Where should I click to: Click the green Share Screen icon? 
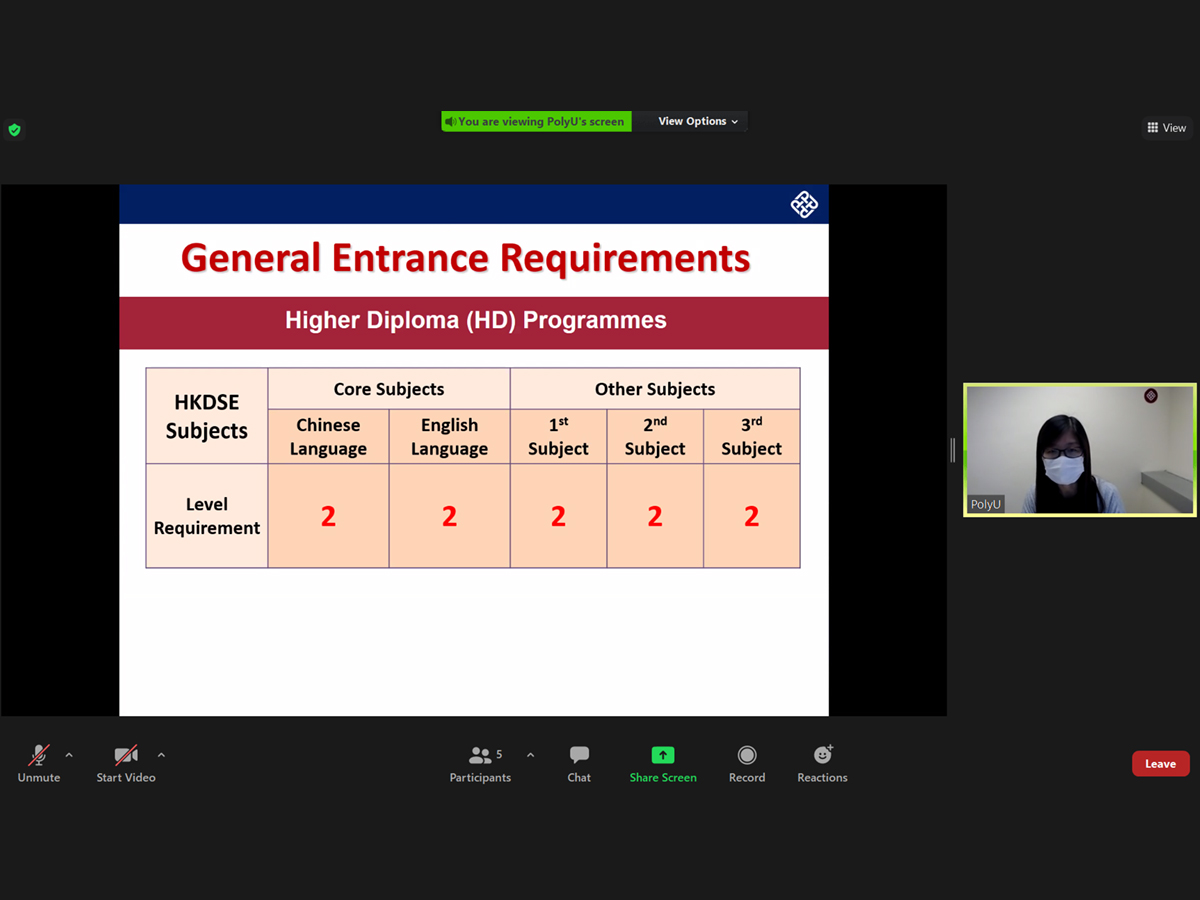pyautogui.click(x=663, y=755)
